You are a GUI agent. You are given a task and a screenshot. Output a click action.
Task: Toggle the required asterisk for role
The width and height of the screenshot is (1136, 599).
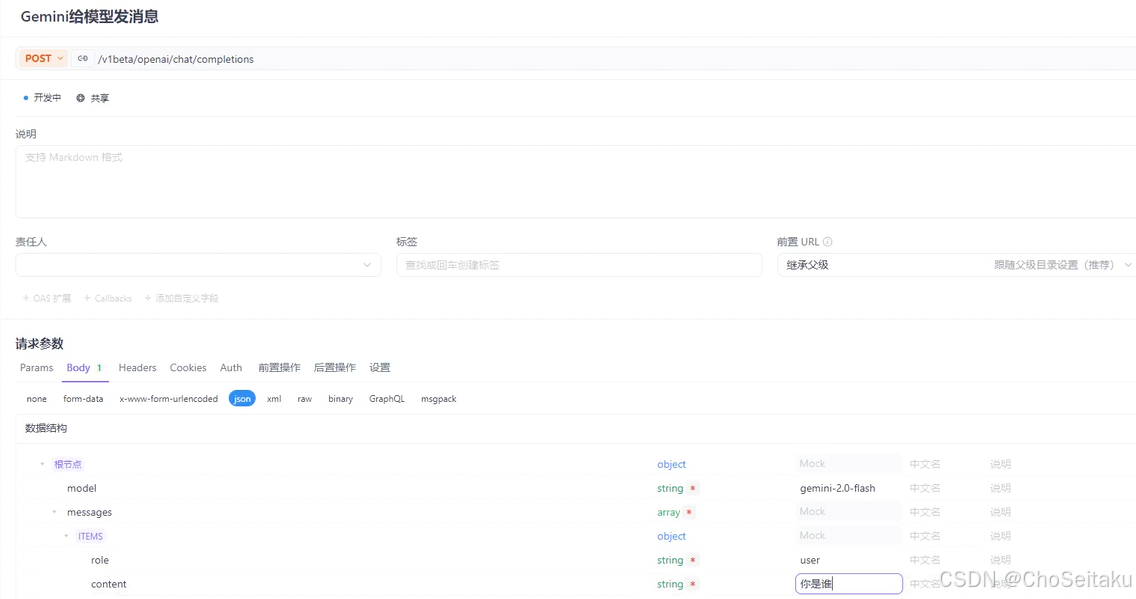(x=693, y=561)
